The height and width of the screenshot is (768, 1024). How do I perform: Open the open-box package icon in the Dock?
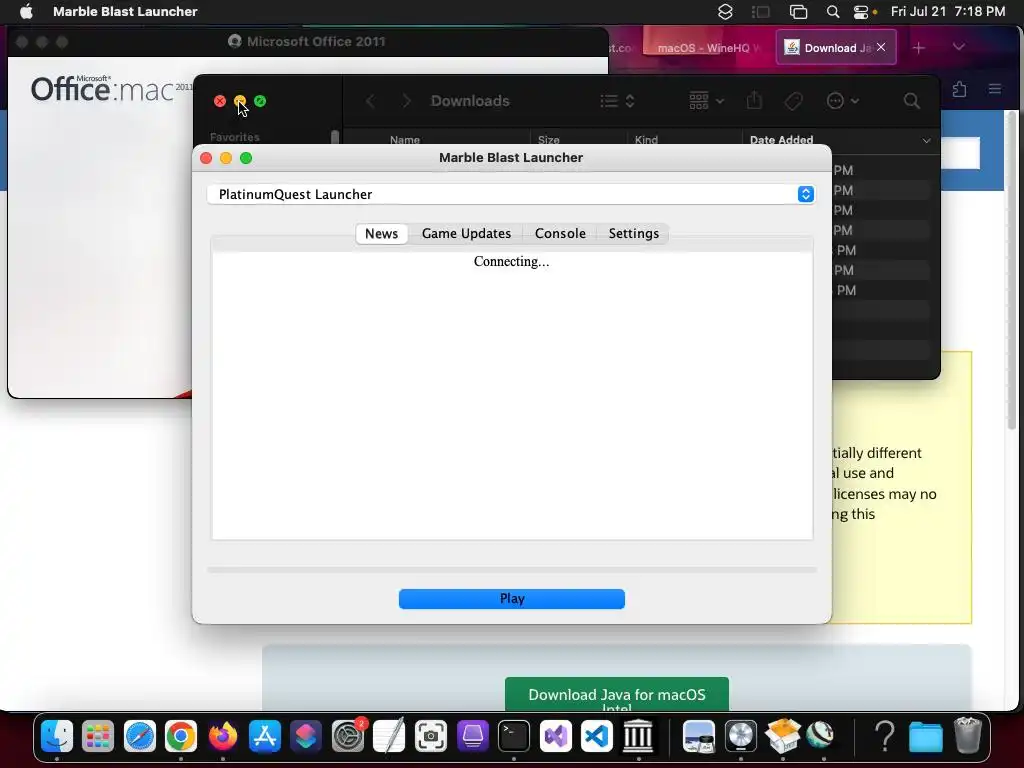coord(782,735)
